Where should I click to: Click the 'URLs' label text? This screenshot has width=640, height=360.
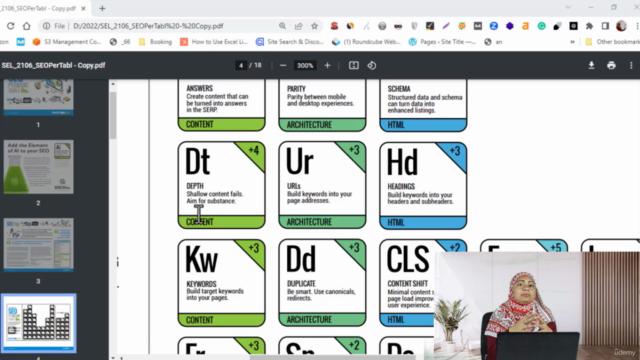point(294,186)
